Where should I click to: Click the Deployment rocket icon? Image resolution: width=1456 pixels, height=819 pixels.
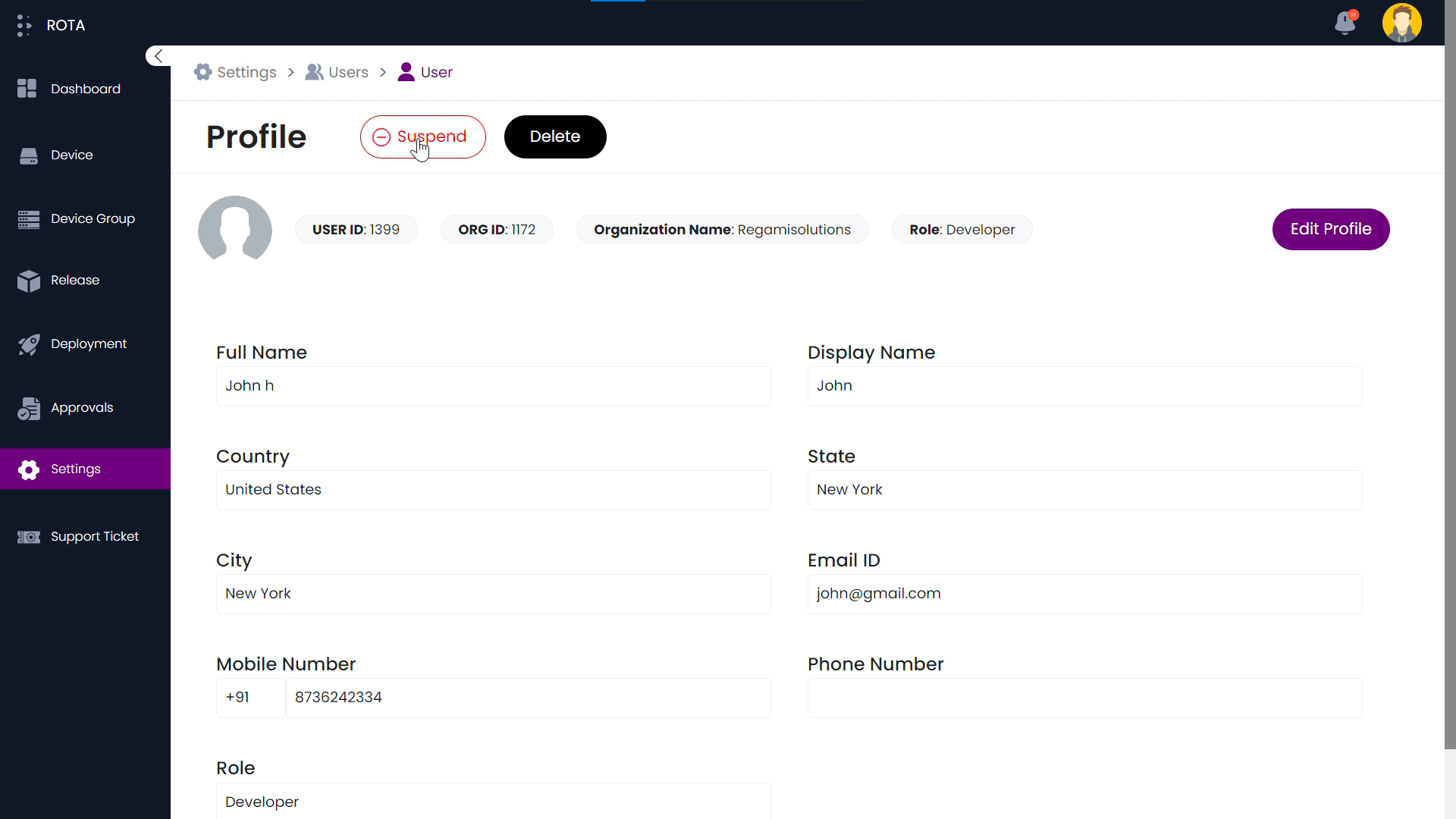click(28, 344)
